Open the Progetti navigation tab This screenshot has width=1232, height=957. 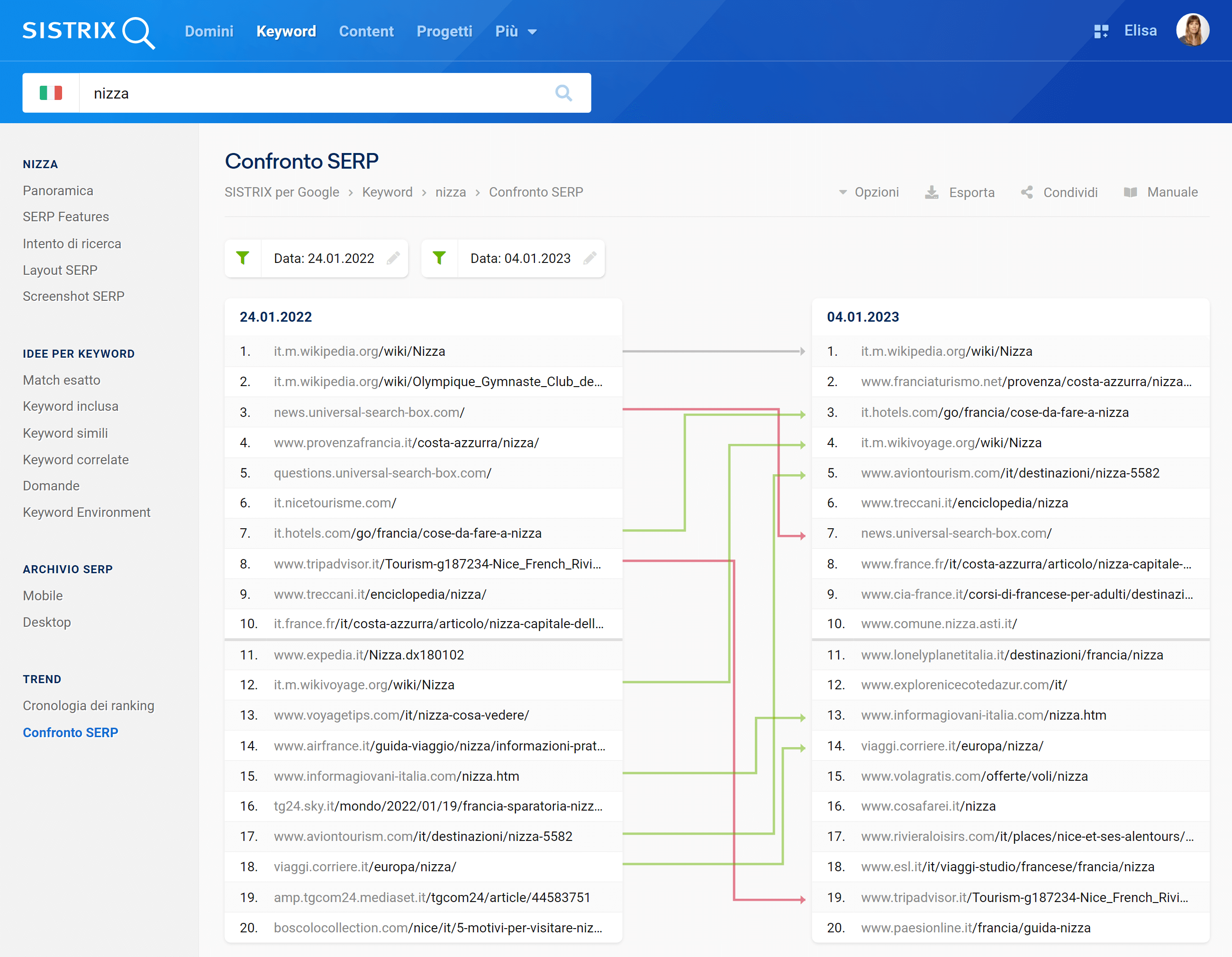click(x=444, y=32)
